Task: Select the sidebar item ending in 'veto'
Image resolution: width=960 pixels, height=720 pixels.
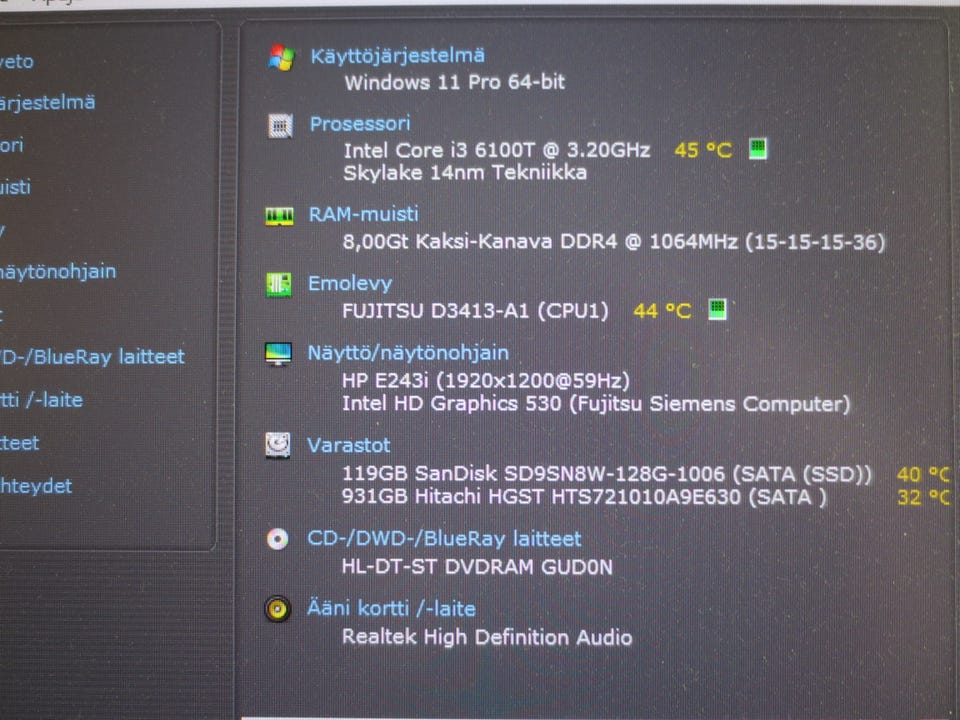Action: tap(17, 62)
